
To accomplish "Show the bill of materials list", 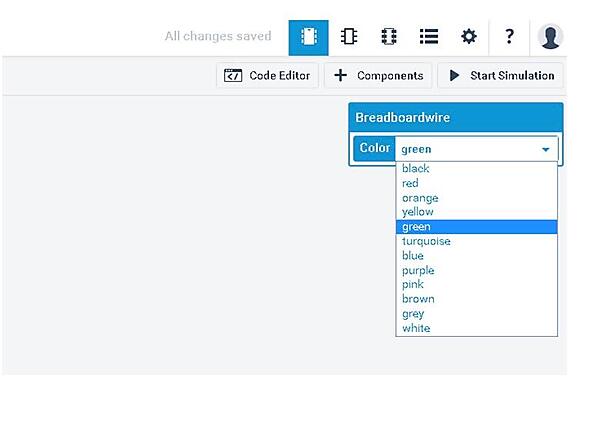I will tap(429, 37).
